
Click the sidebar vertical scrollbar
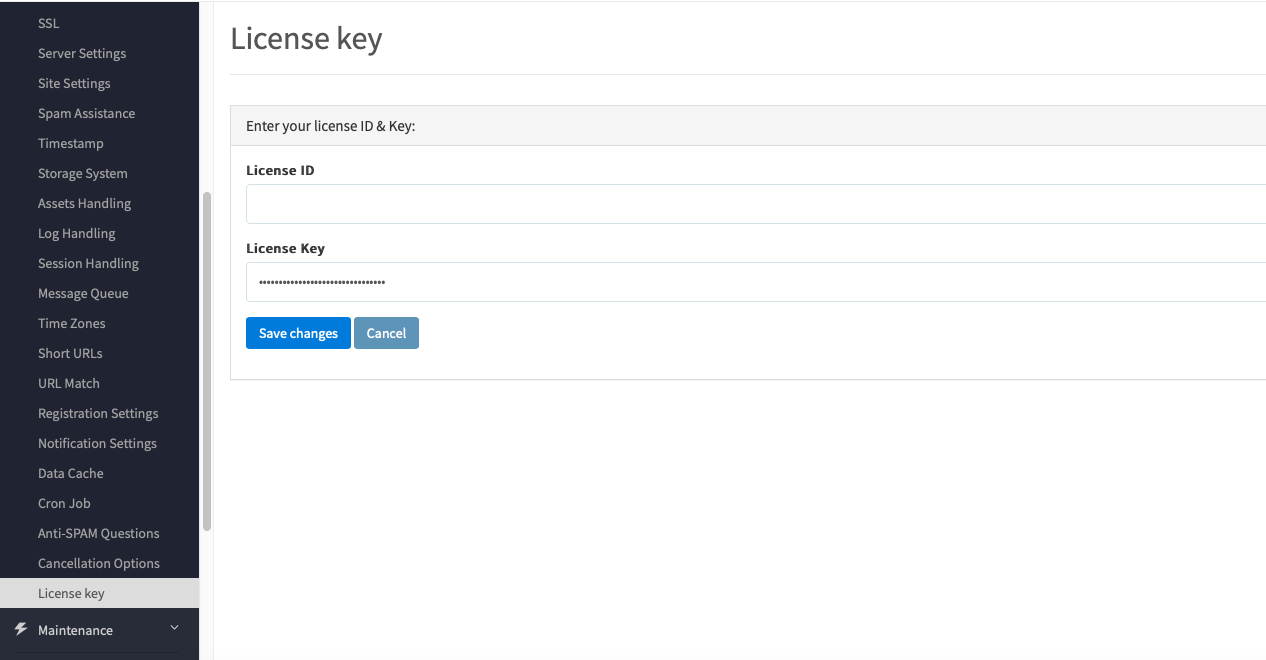click(x=207, y=360)
